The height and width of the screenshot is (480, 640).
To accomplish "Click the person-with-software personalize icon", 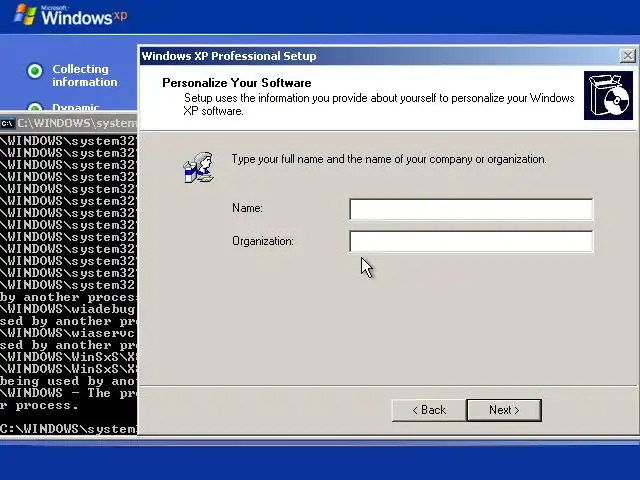I will pos(199,167).
